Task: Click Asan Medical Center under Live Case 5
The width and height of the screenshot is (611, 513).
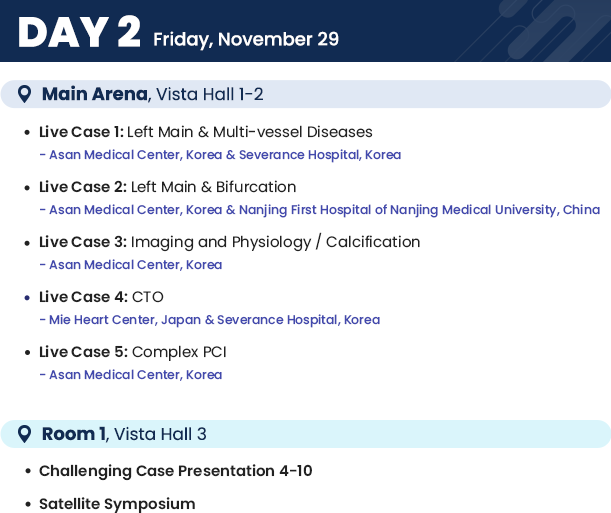Action: [x=131, y=375]
